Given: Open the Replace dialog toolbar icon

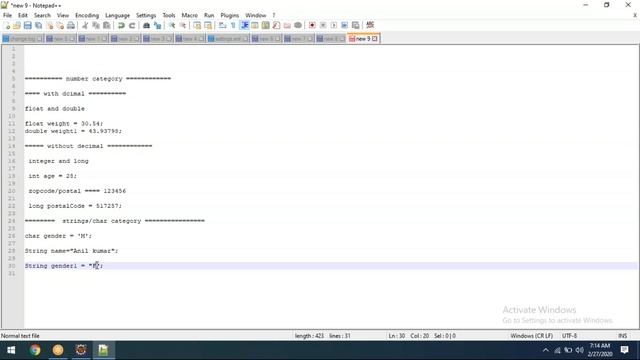Looking at the screenshot, I should [157, 25].
